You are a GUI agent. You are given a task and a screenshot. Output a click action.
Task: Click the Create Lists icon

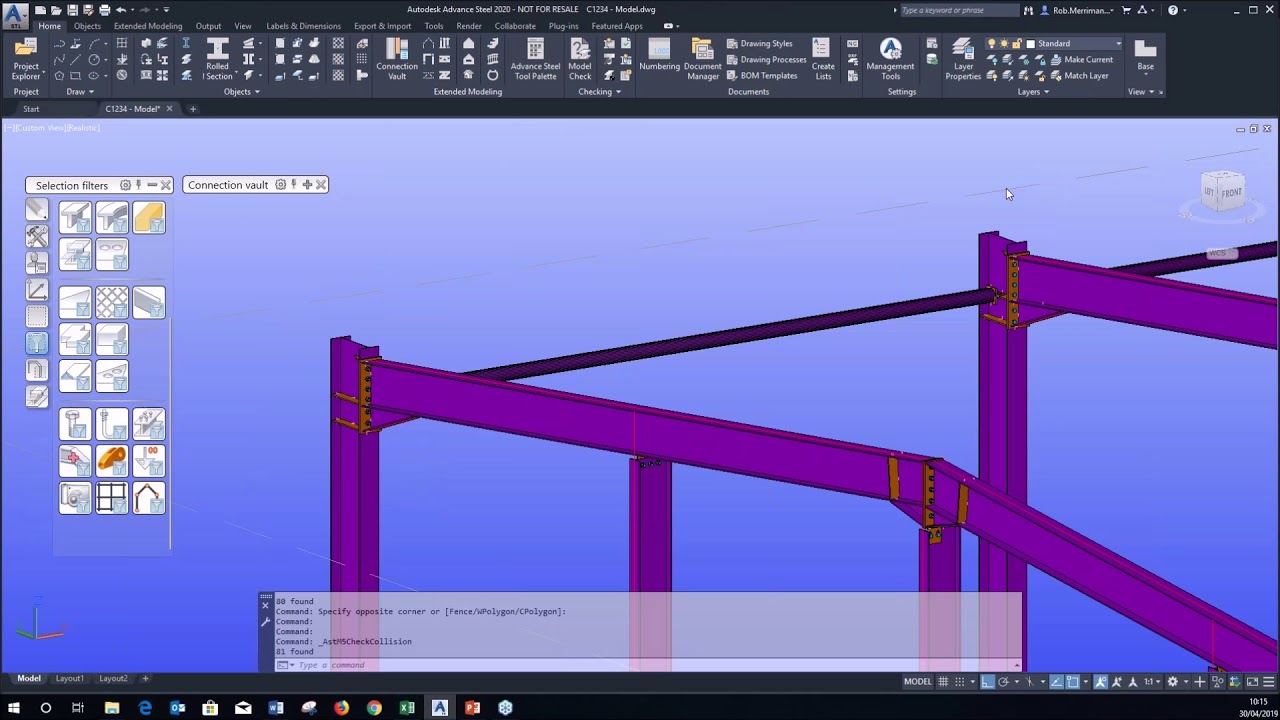[823, 59]
